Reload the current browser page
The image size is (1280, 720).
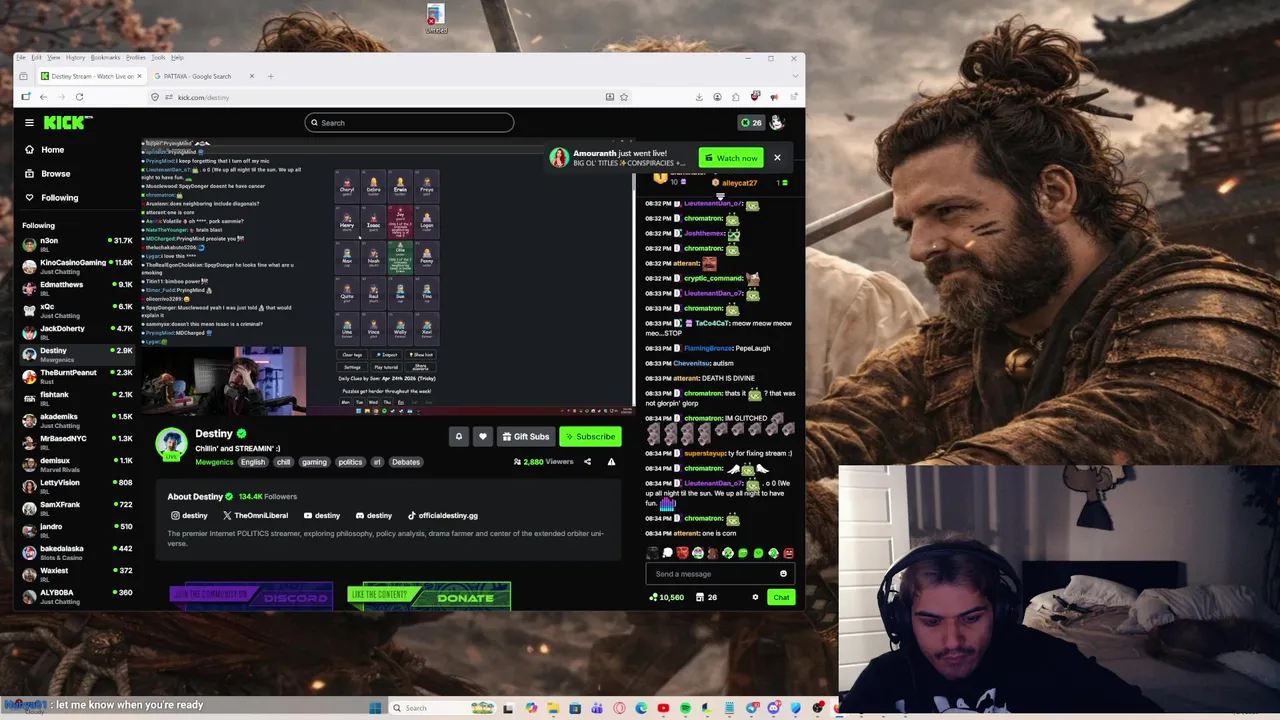pos(79,97)
